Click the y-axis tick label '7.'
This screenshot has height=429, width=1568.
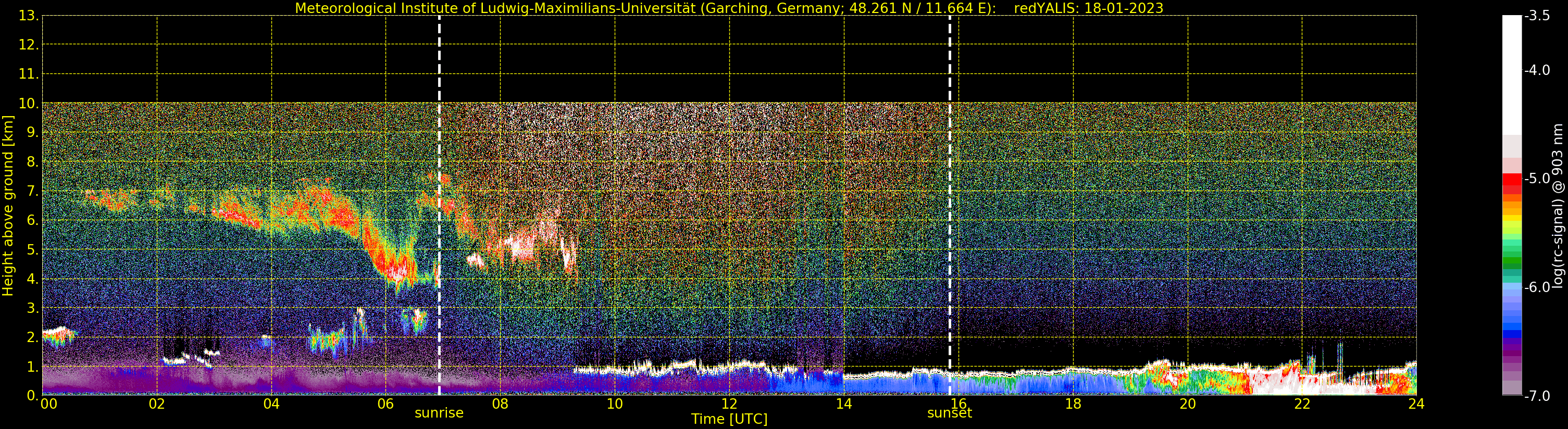tap(33, 191)
